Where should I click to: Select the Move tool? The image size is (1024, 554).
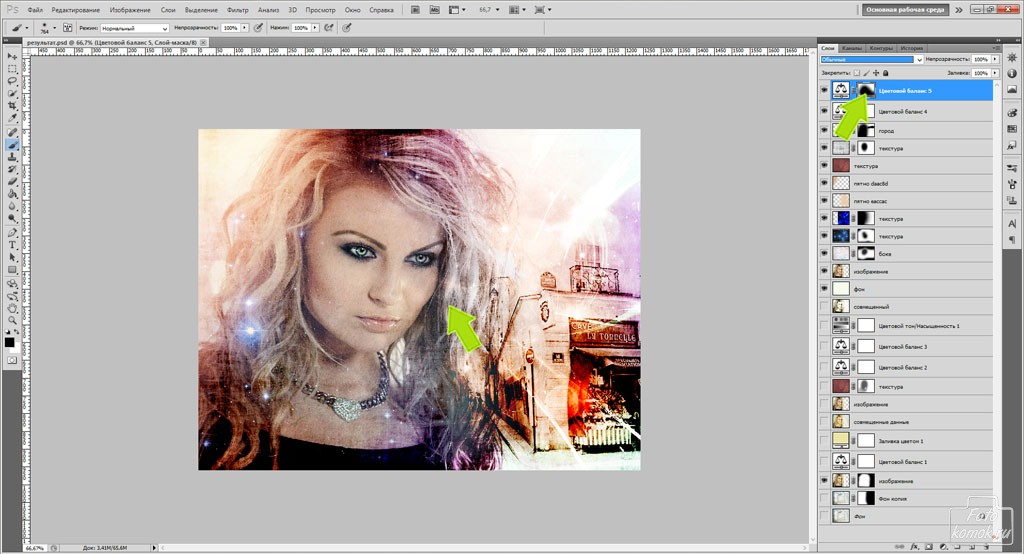pyautogui.click(x=12, y=57)
